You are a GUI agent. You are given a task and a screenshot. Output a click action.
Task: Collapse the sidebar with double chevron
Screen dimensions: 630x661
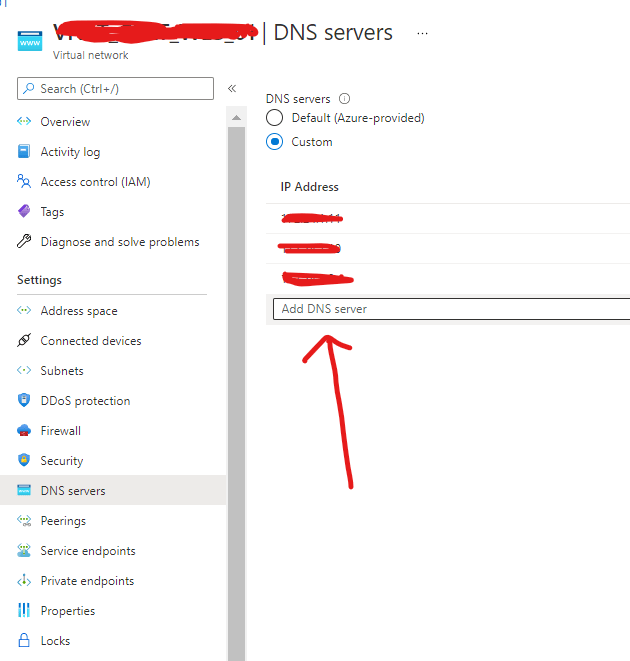coord(232,89)
